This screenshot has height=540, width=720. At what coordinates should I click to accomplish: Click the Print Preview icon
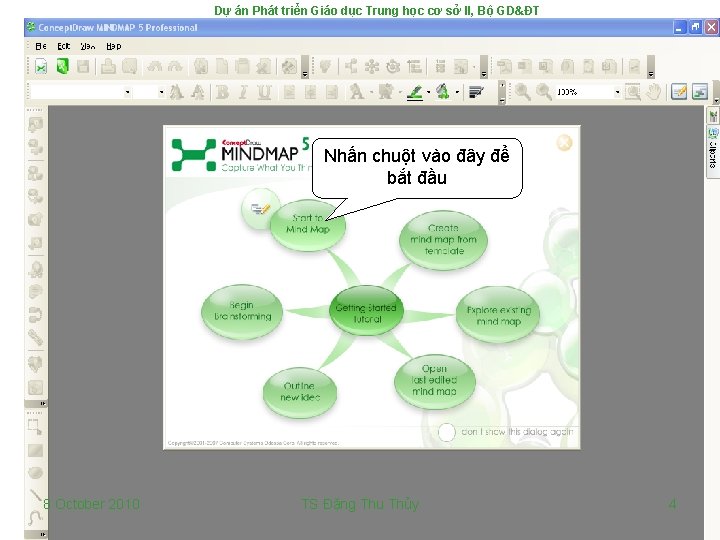[x=129, y=67]
